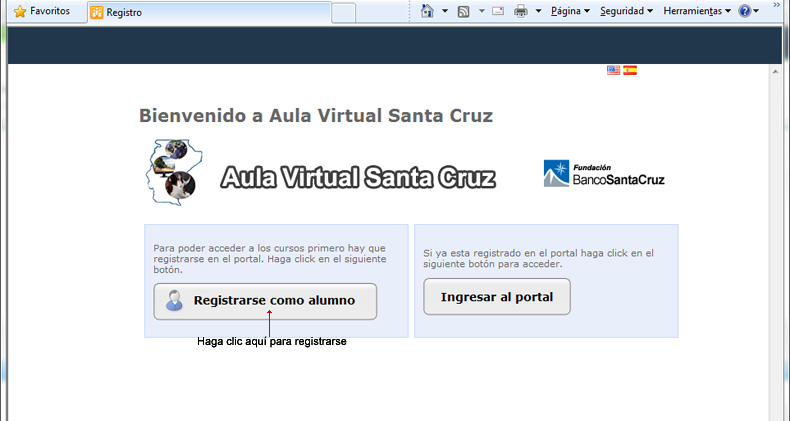Select the Registro browser tab
The width and height of the screenshot is (790, 421).
[209, 13]
